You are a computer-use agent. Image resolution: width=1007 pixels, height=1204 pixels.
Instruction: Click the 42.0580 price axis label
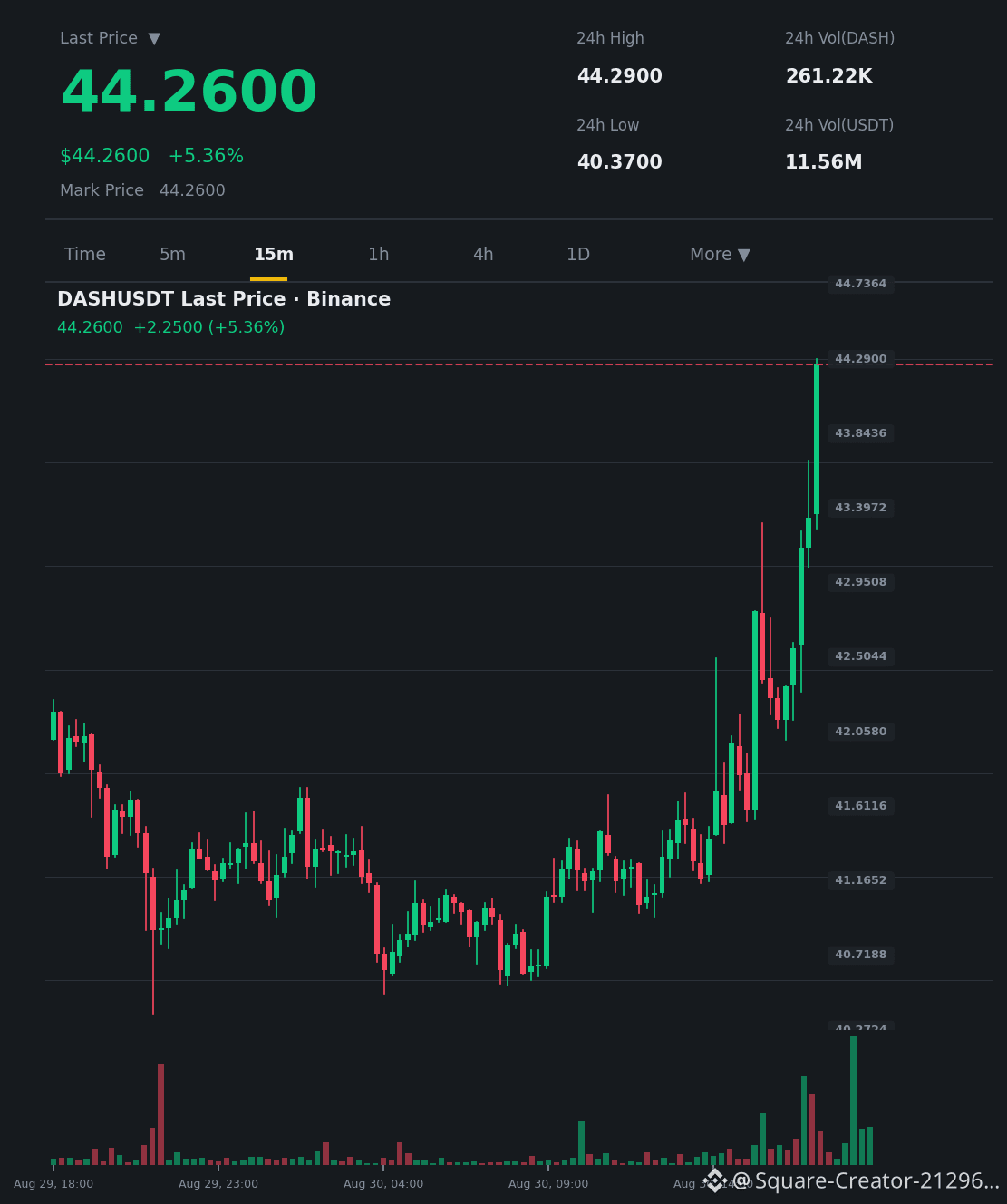[861, 732]
